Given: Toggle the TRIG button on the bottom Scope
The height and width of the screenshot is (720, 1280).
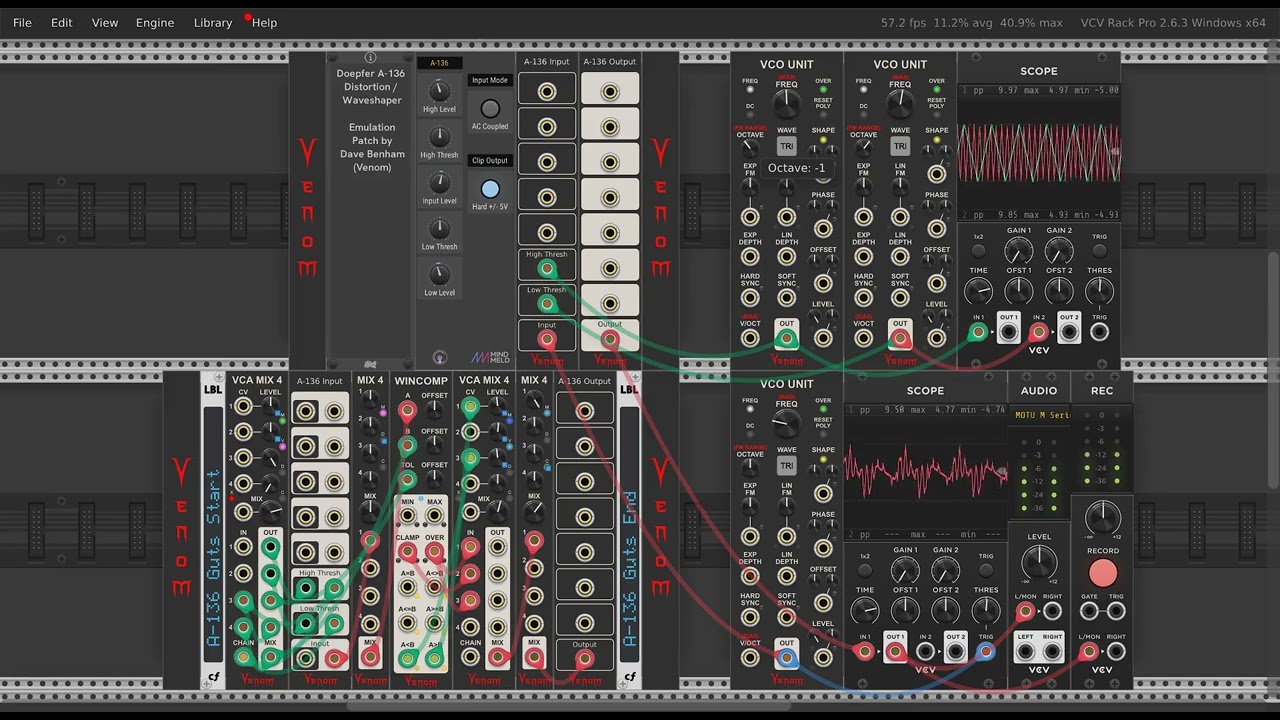Looking at the screenshot, I should pos(986,570).
